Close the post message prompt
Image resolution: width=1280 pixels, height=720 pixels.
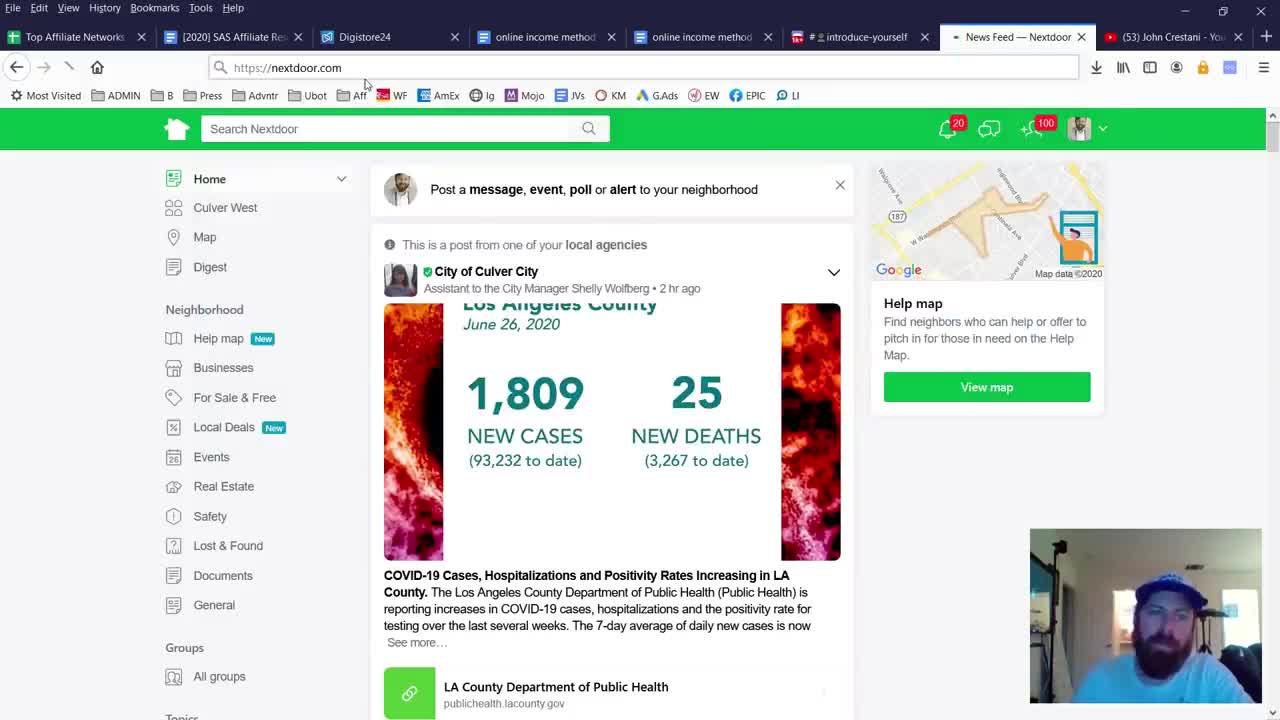tap(840, 185)
